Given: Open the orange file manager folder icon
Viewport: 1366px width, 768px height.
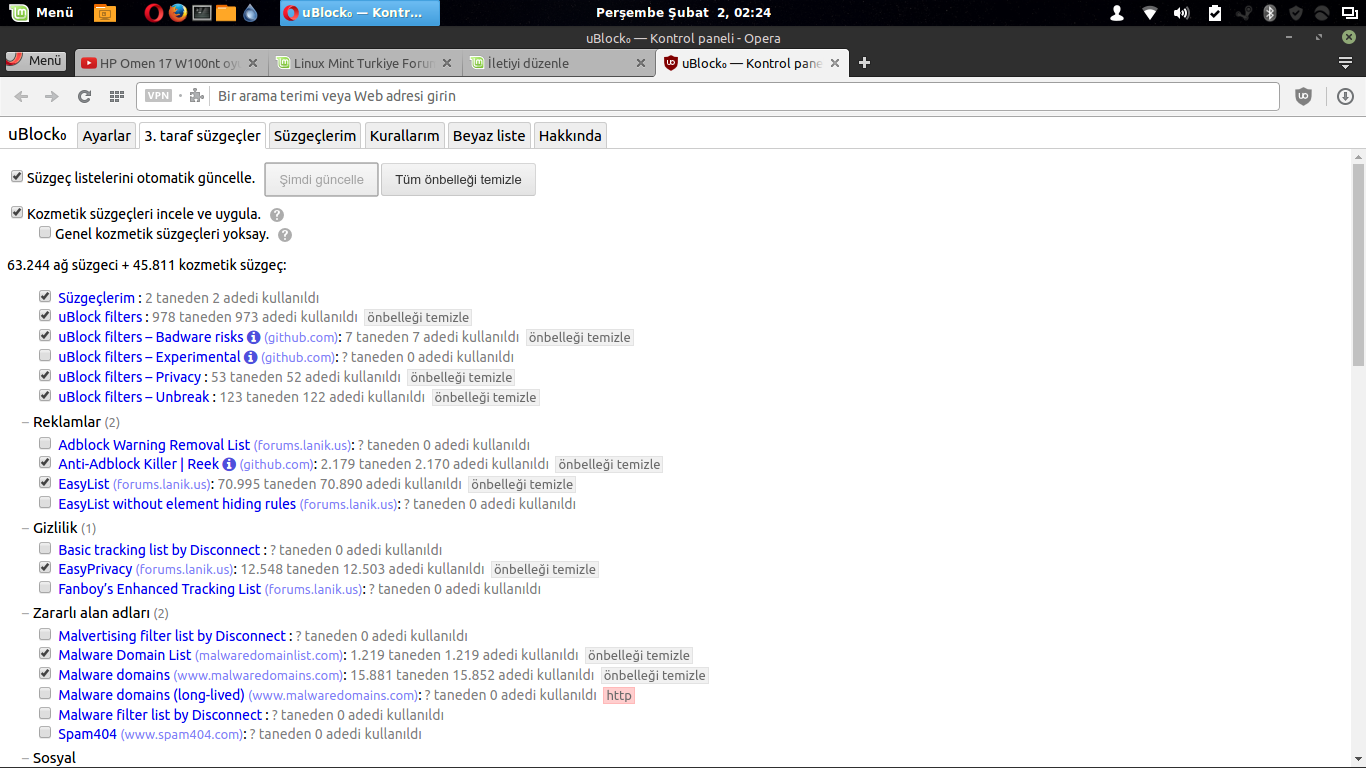Looking at the screenshot, I should coord(226,13).
